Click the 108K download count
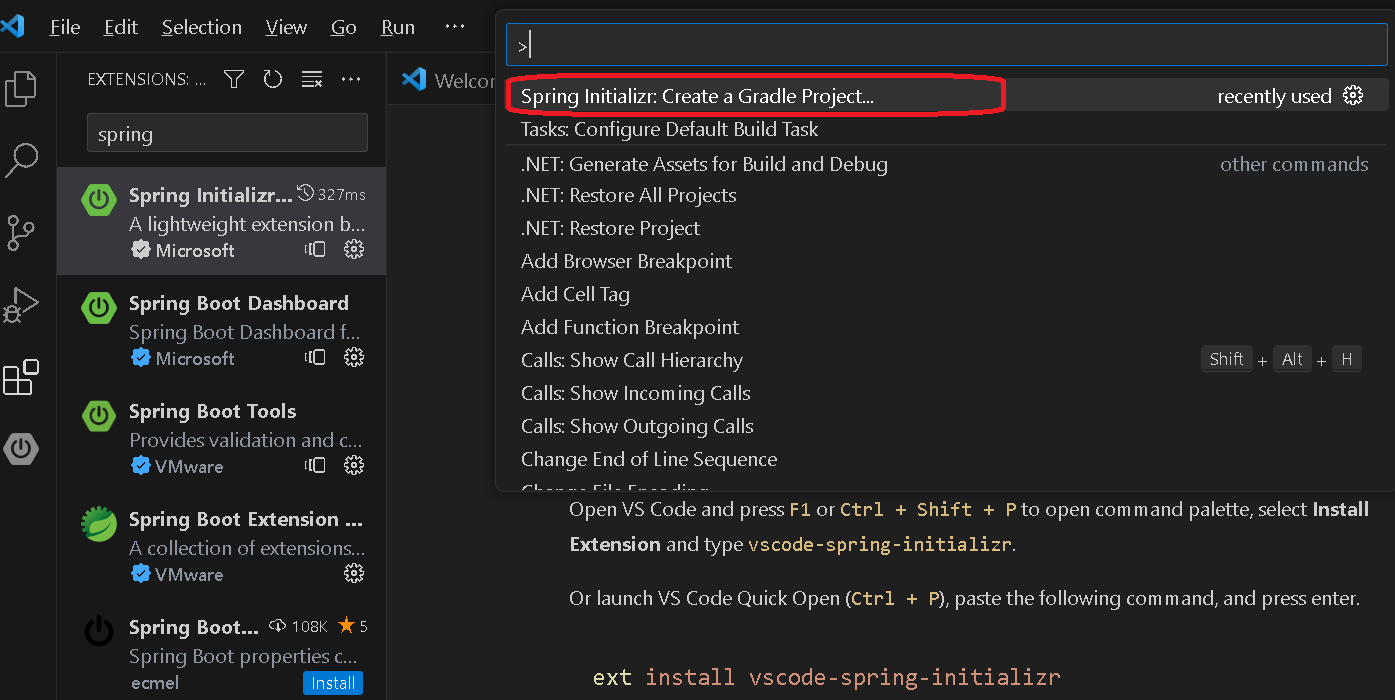Viewport: 1395px width, 700px height. point(300,626)
